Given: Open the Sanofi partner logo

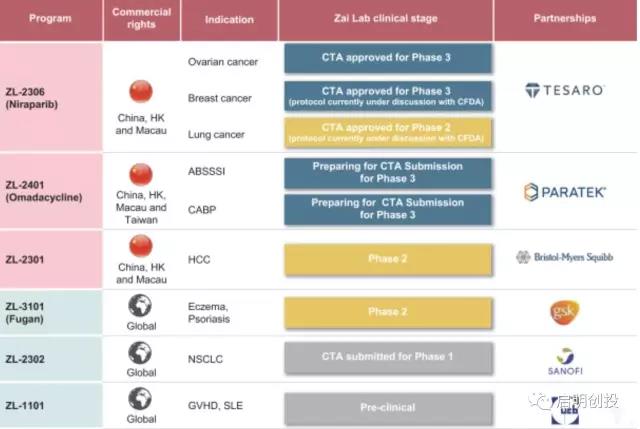Looking at the screenshot, I should tap(565, 358).
